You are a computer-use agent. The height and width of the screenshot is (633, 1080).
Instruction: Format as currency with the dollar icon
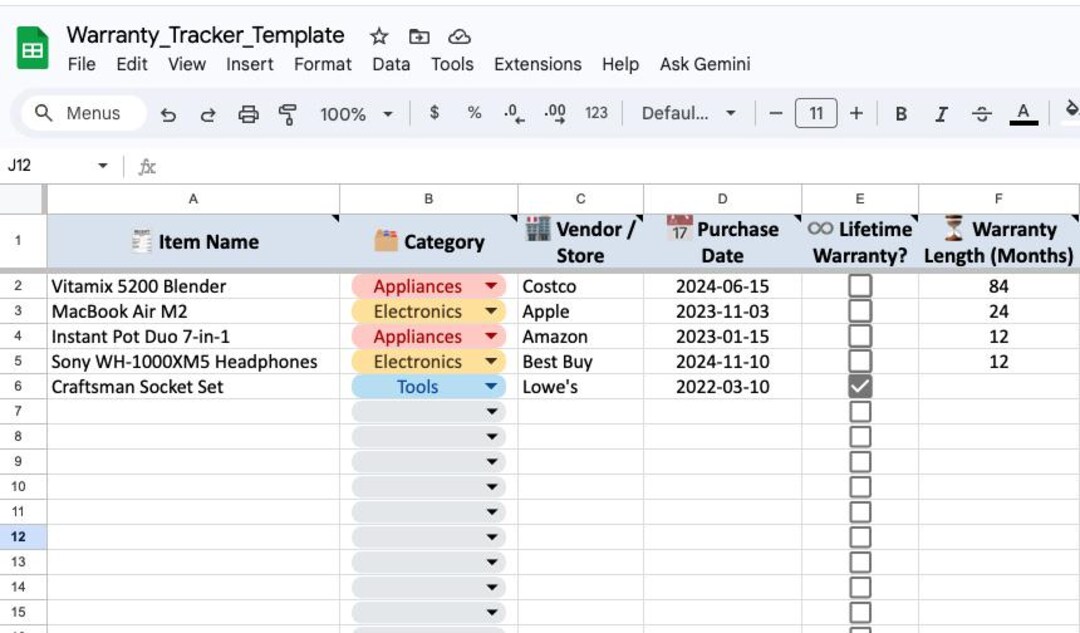(434, 113)
